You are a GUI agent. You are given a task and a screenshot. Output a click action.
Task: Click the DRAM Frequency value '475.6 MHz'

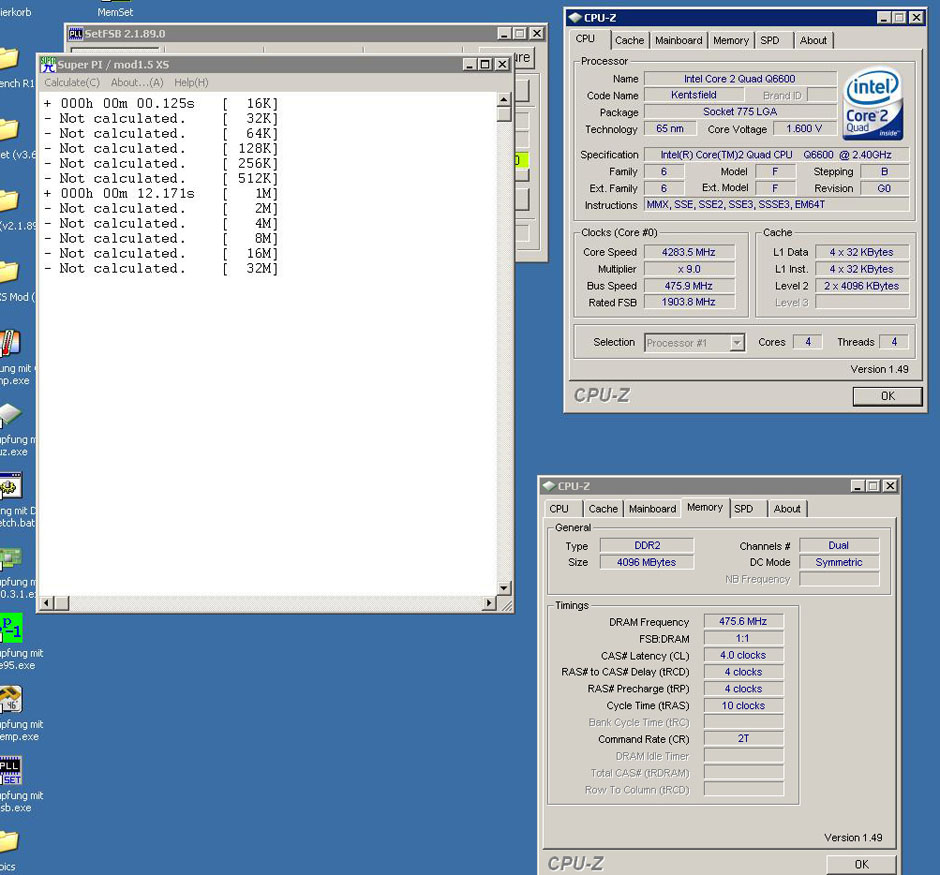pos(743,621)
